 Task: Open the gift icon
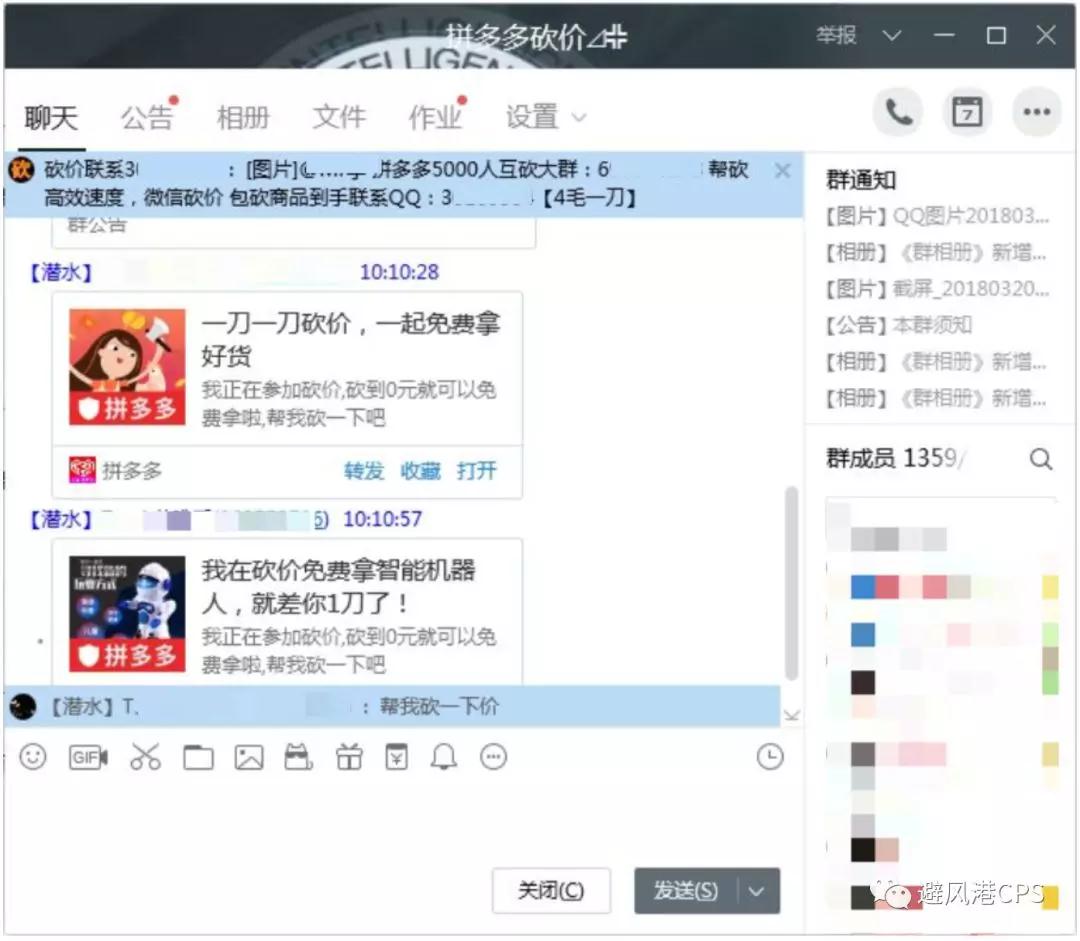tap(349, 758)
